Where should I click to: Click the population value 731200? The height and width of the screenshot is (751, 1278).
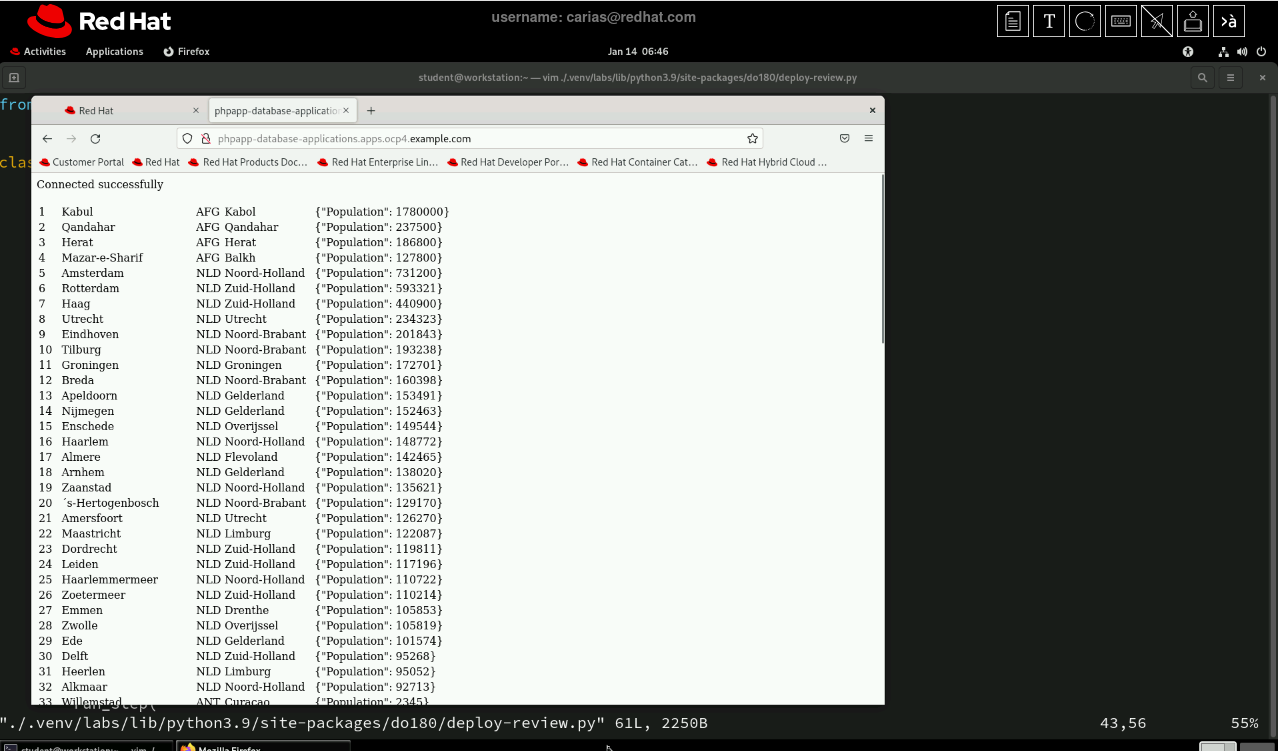pyautogui.click(x=415, y=273)
